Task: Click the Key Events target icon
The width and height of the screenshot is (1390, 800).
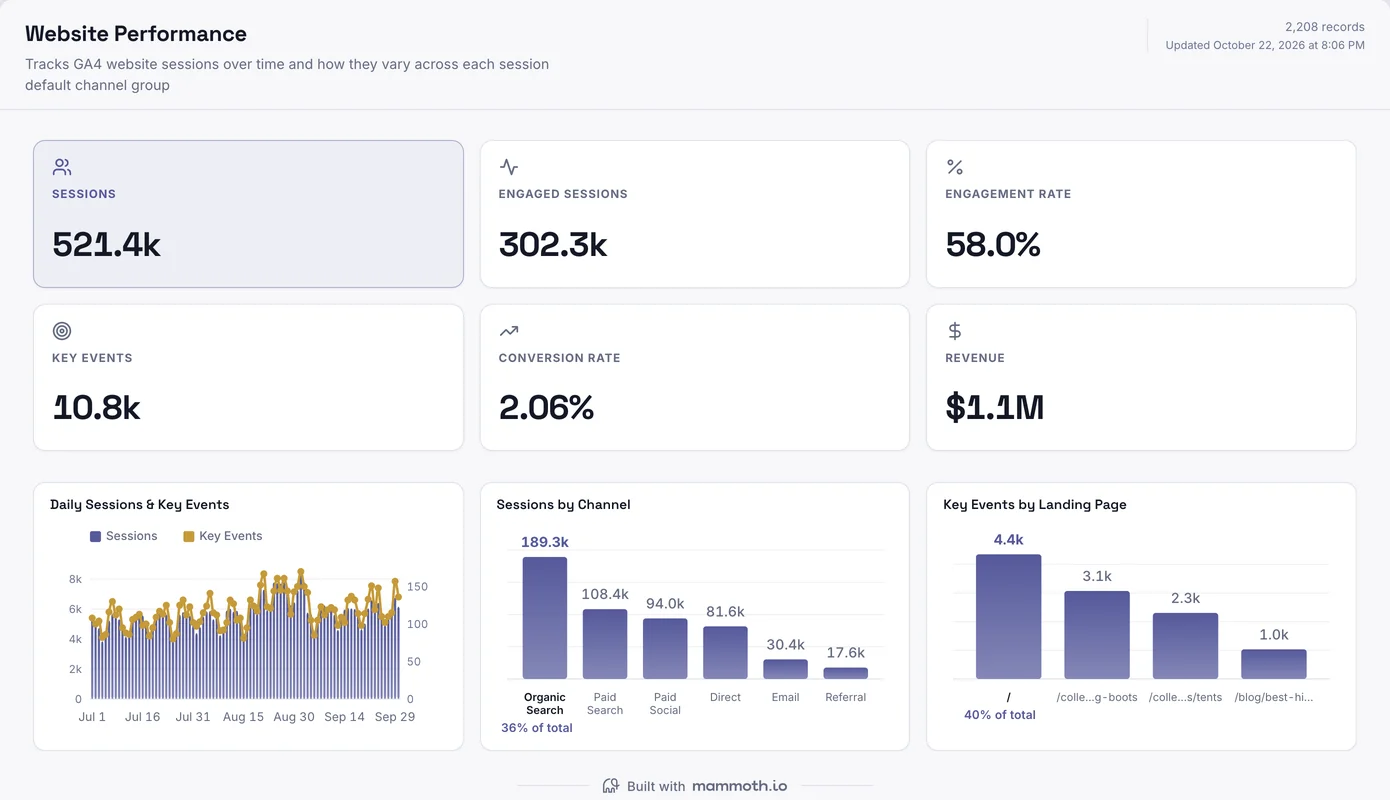Action: pos(62,331)
